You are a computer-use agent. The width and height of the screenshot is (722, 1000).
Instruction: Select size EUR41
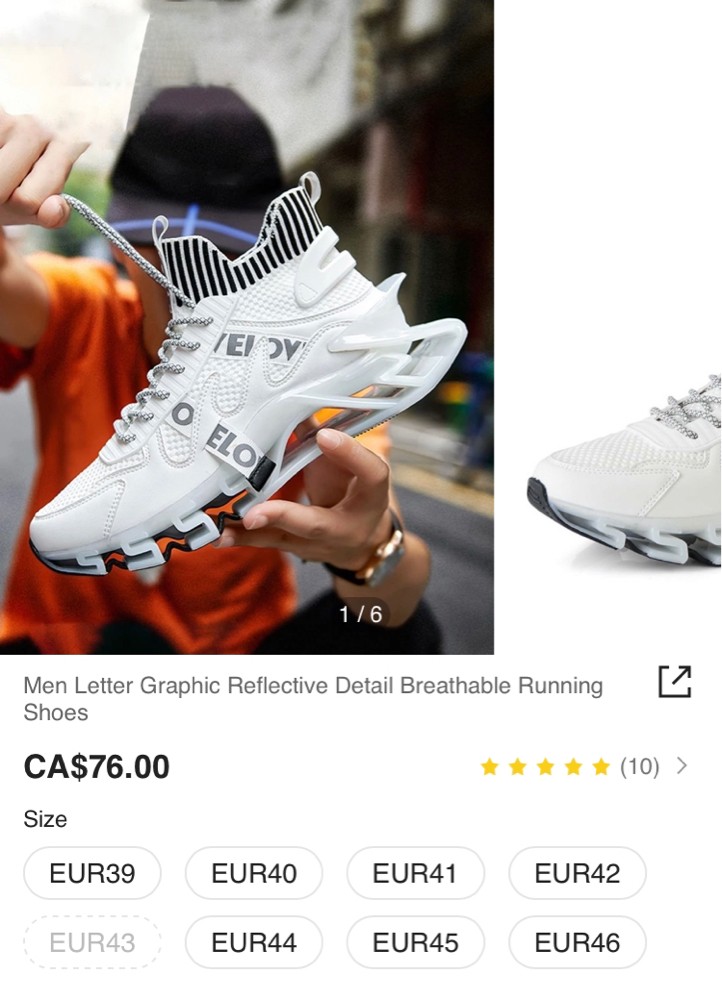click(x=415, y=873)
